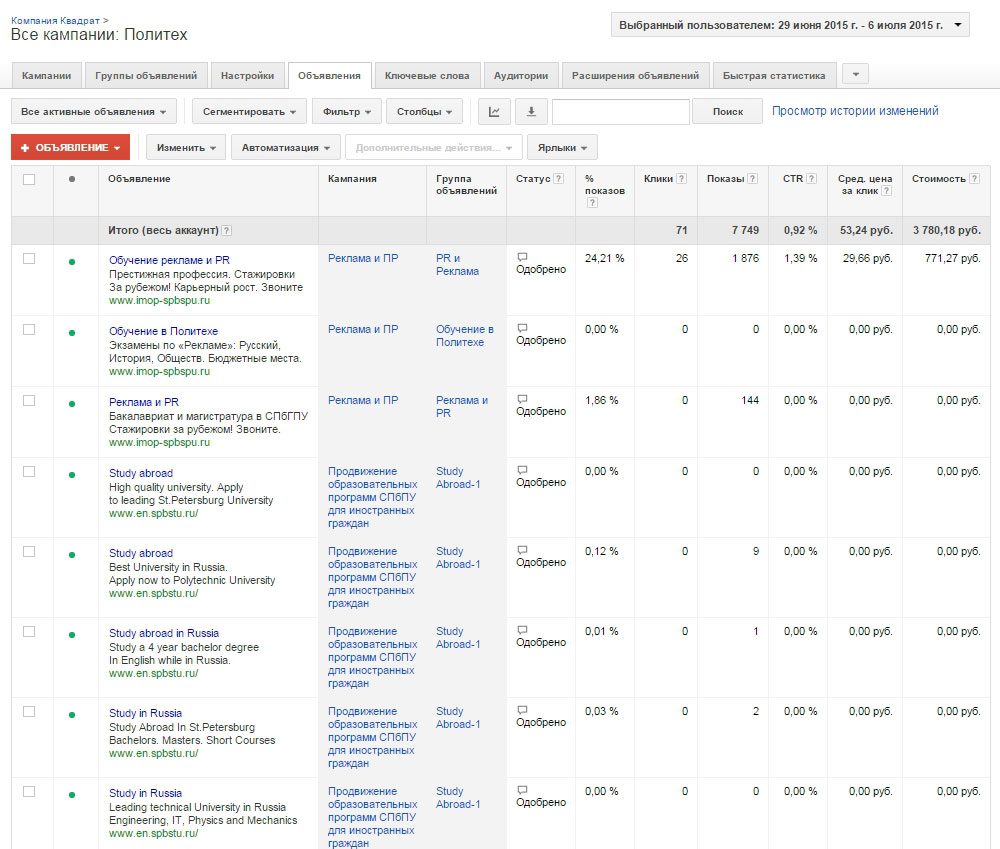1000x849 pixels.
Task: Click speech bubble icon in Обучение в Политехе row
Action: 522,328
